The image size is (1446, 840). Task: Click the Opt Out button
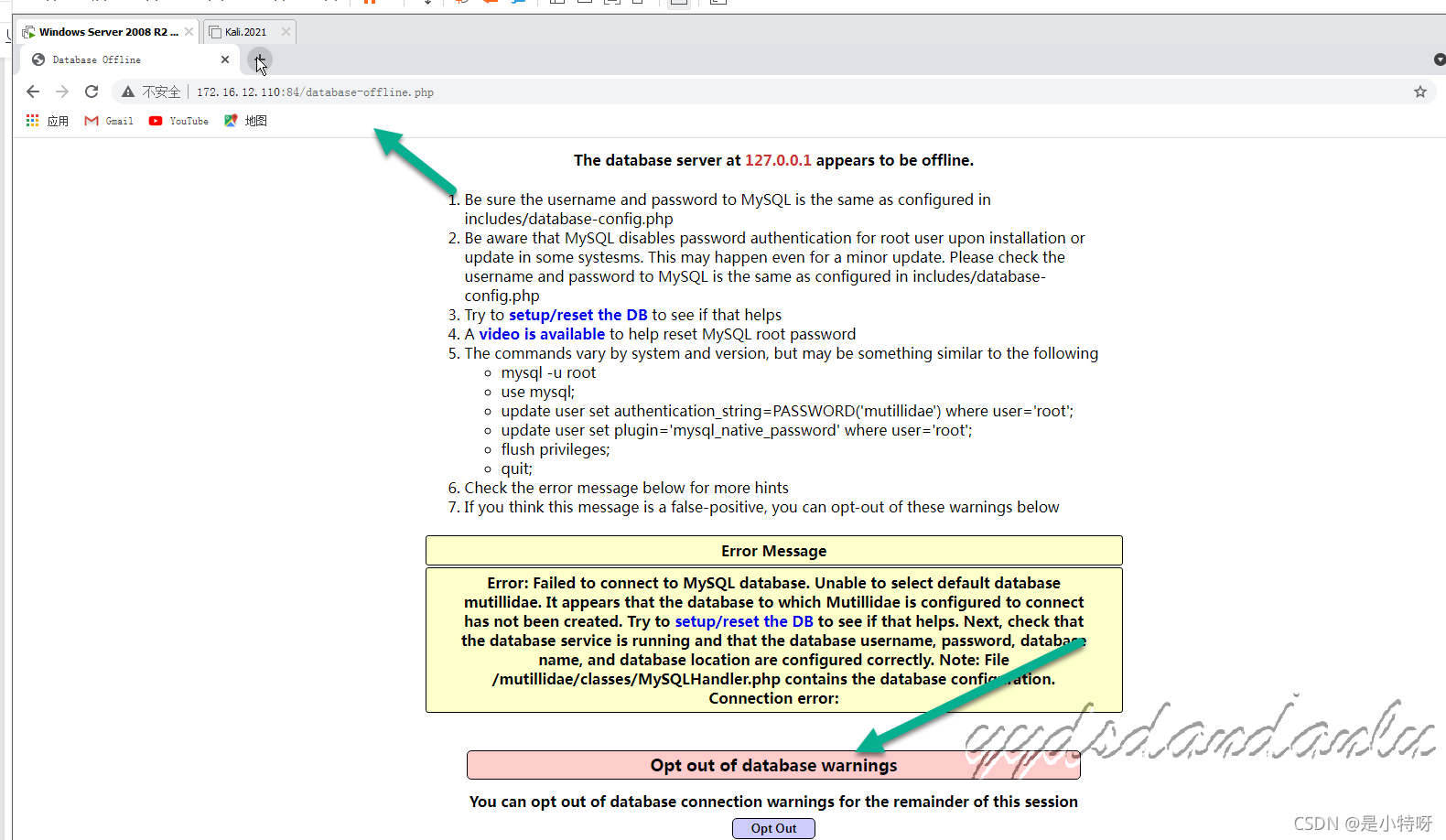(773, 828)
